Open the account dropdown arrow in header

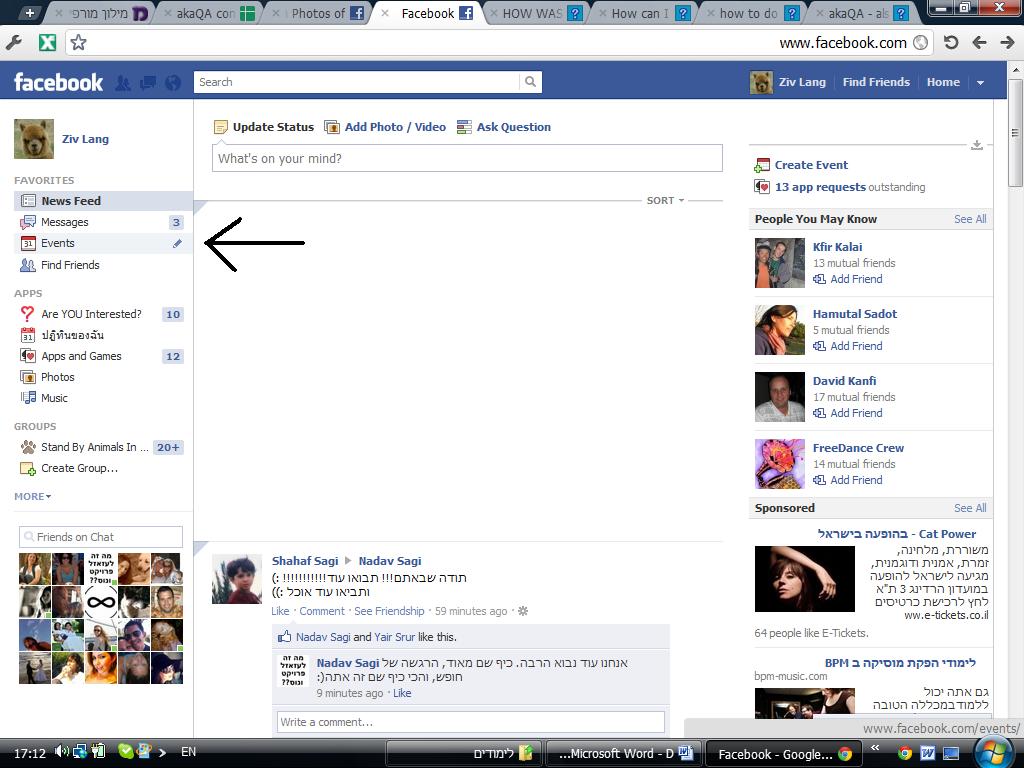980,83
